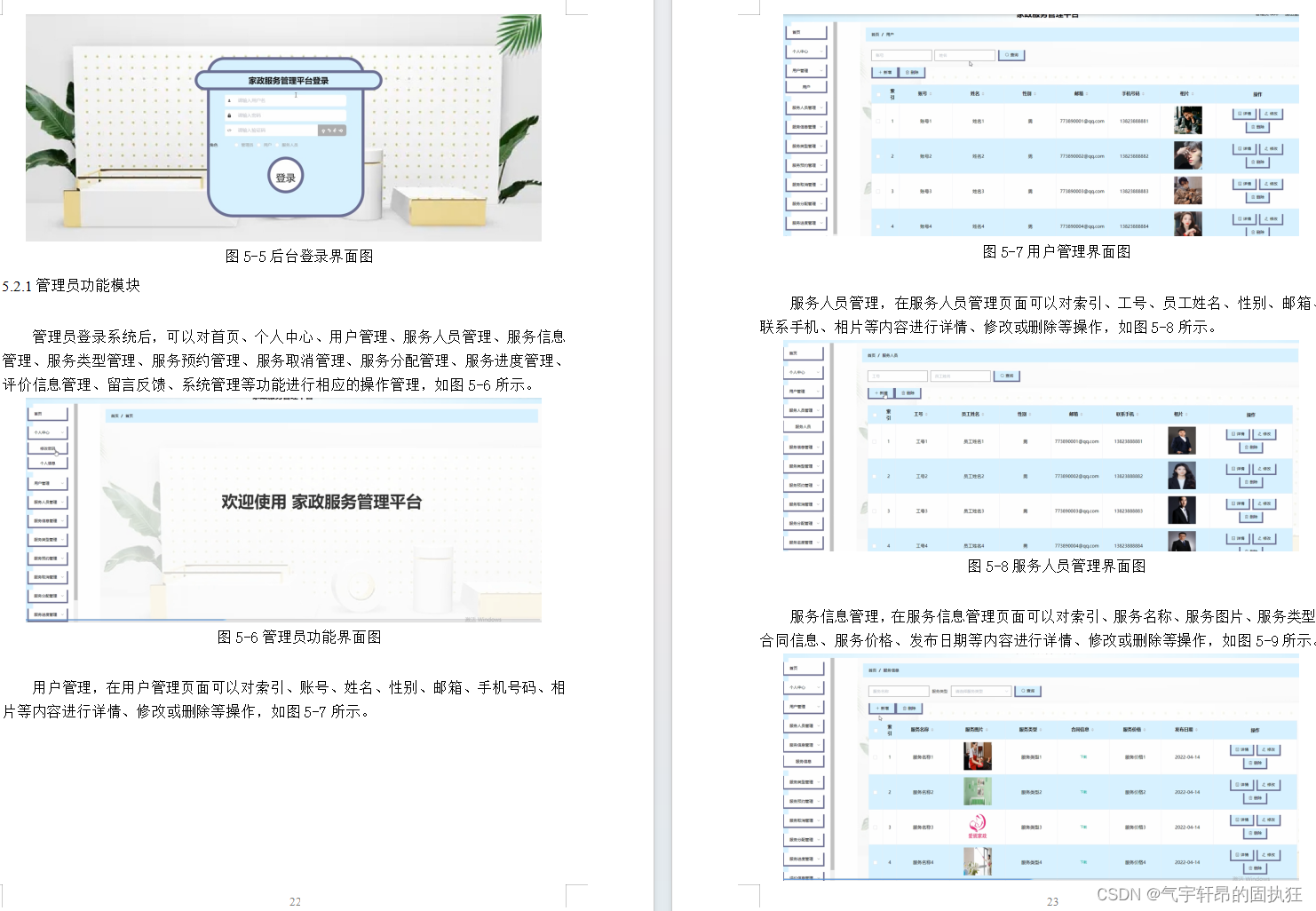Expand 服务分配管理 in the figure 5-6 sidebar
1316x911 pixels.
48,596
